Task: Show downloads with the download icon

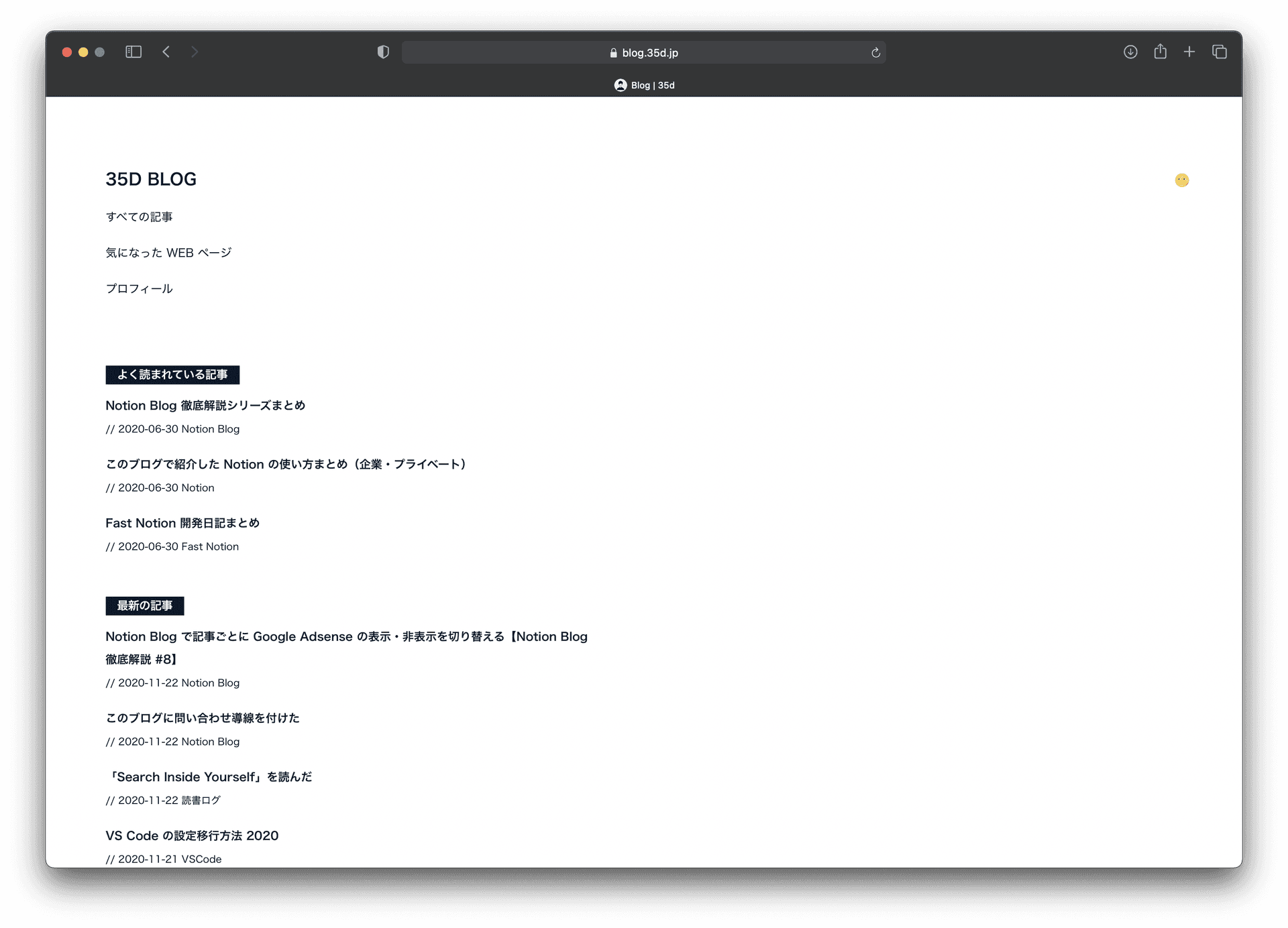Action: (x=1130, y=52)
